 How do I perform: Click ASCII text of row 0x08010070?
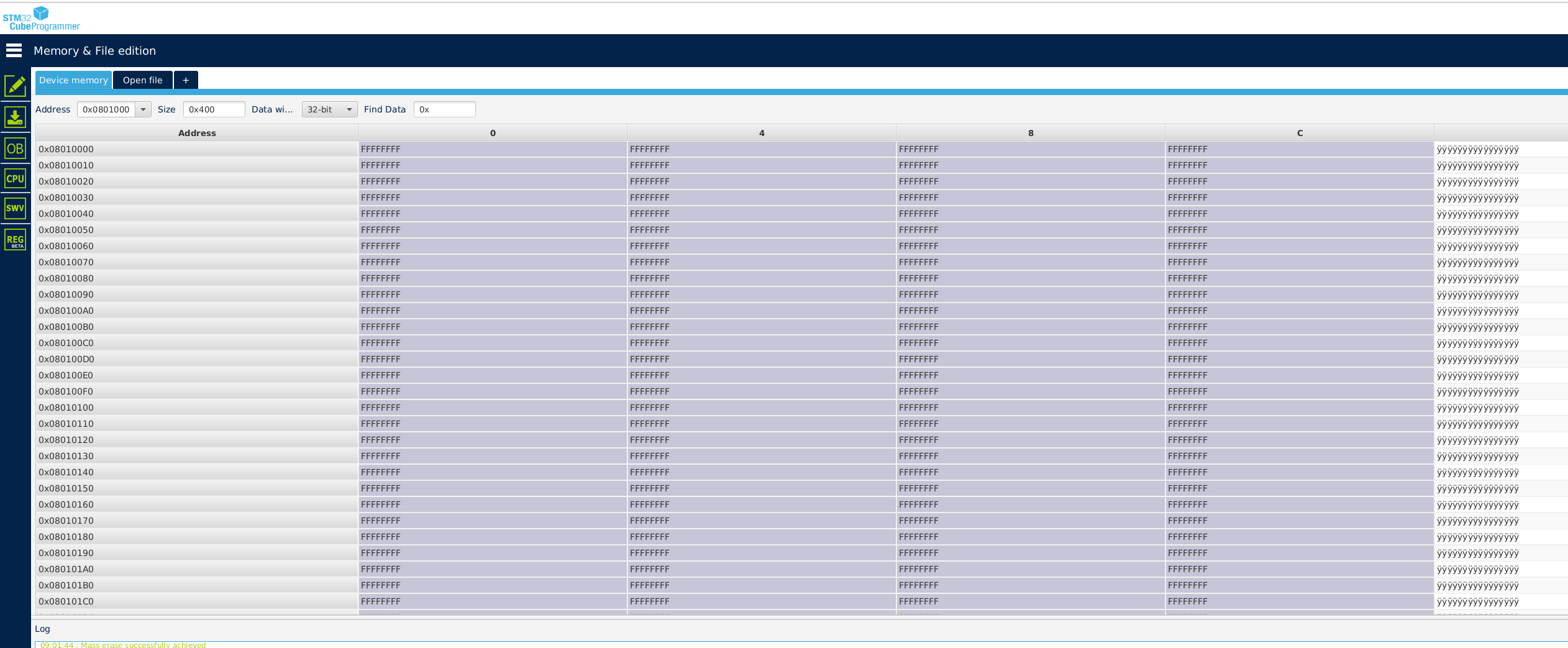1478,262
